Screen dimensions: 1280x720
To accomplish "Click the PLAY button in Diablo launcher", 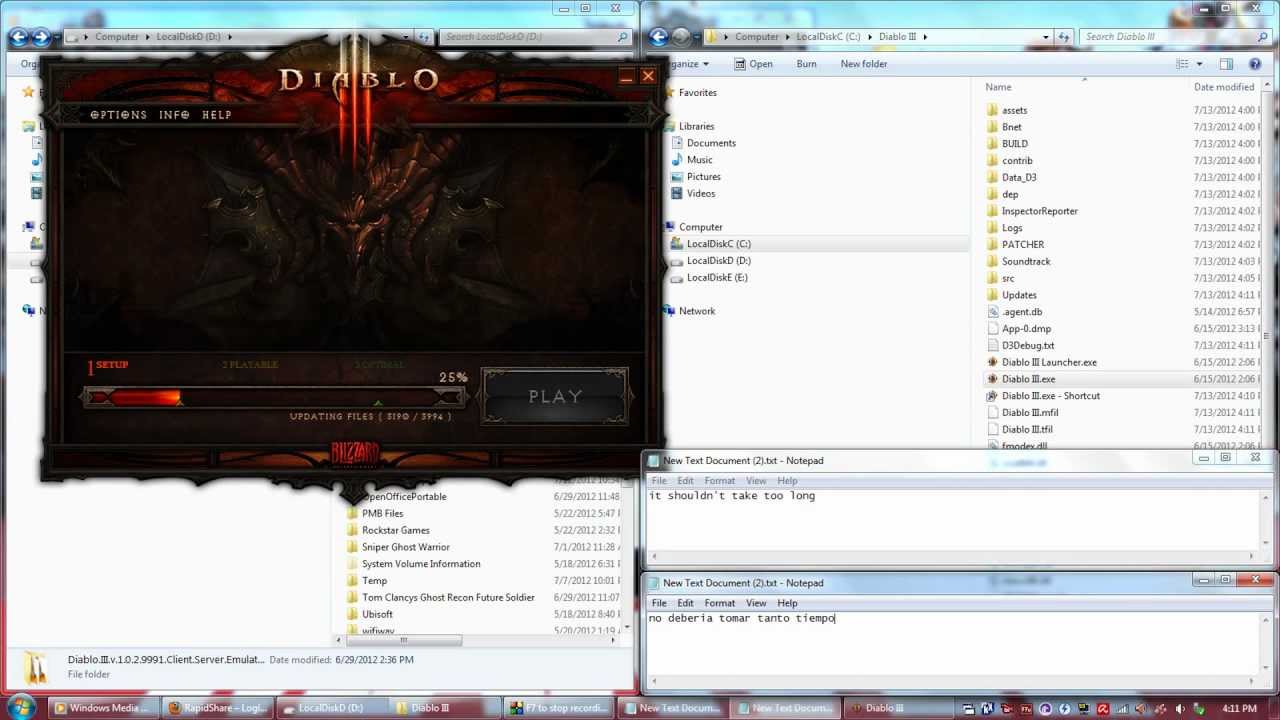I will tap(555, 397).
